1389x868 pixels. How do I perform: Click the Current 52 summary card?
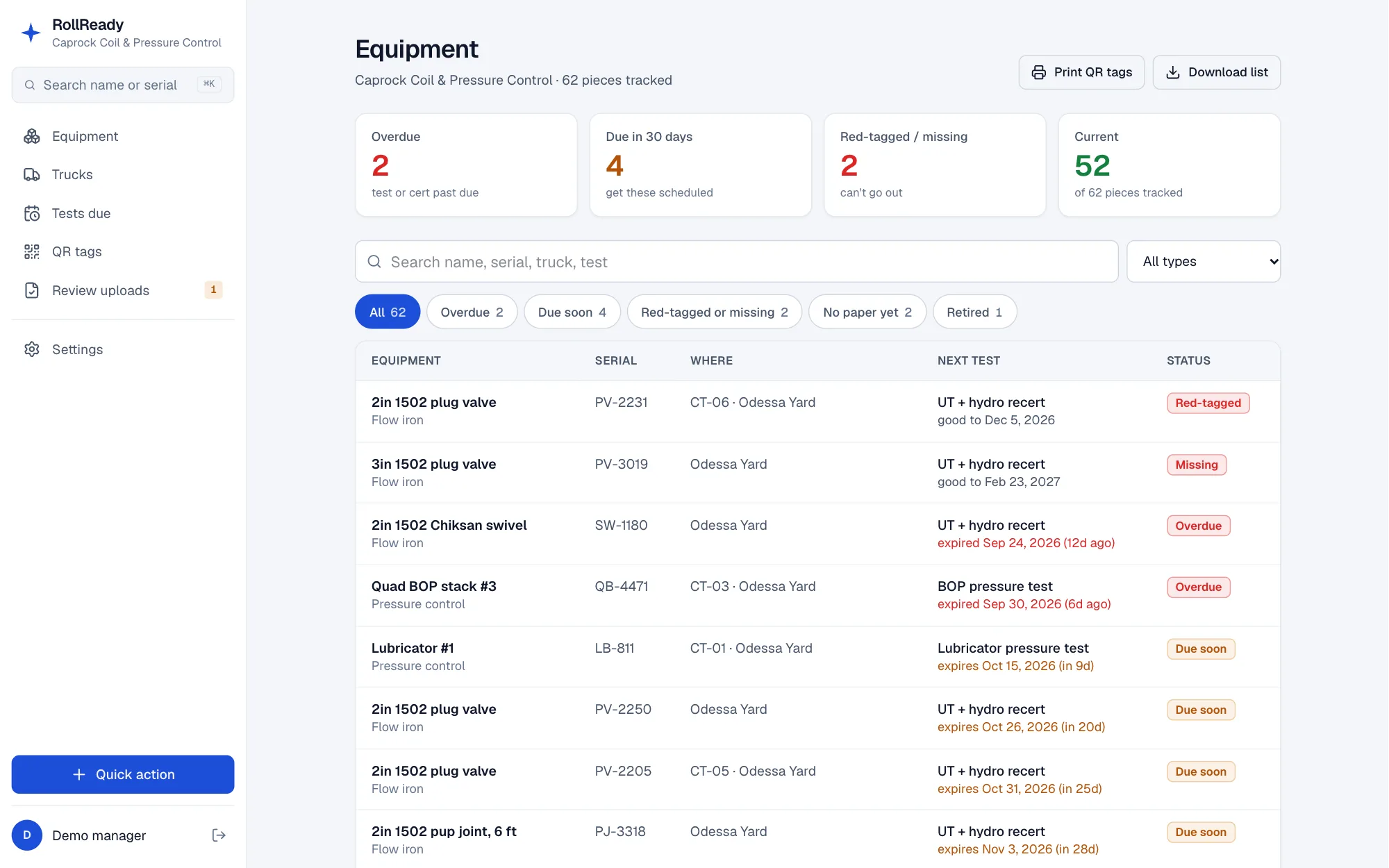1169,165
